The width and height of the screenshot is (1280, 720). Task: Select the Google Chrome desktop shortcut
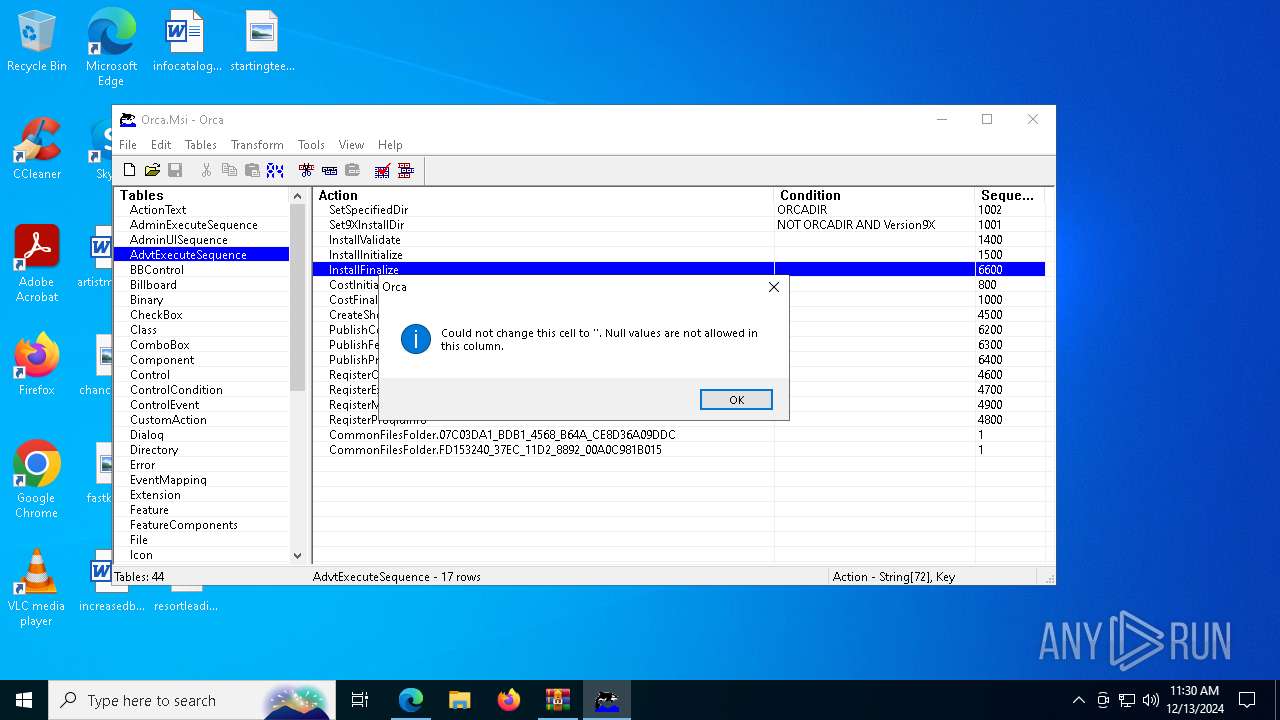[x=37, y=479]
